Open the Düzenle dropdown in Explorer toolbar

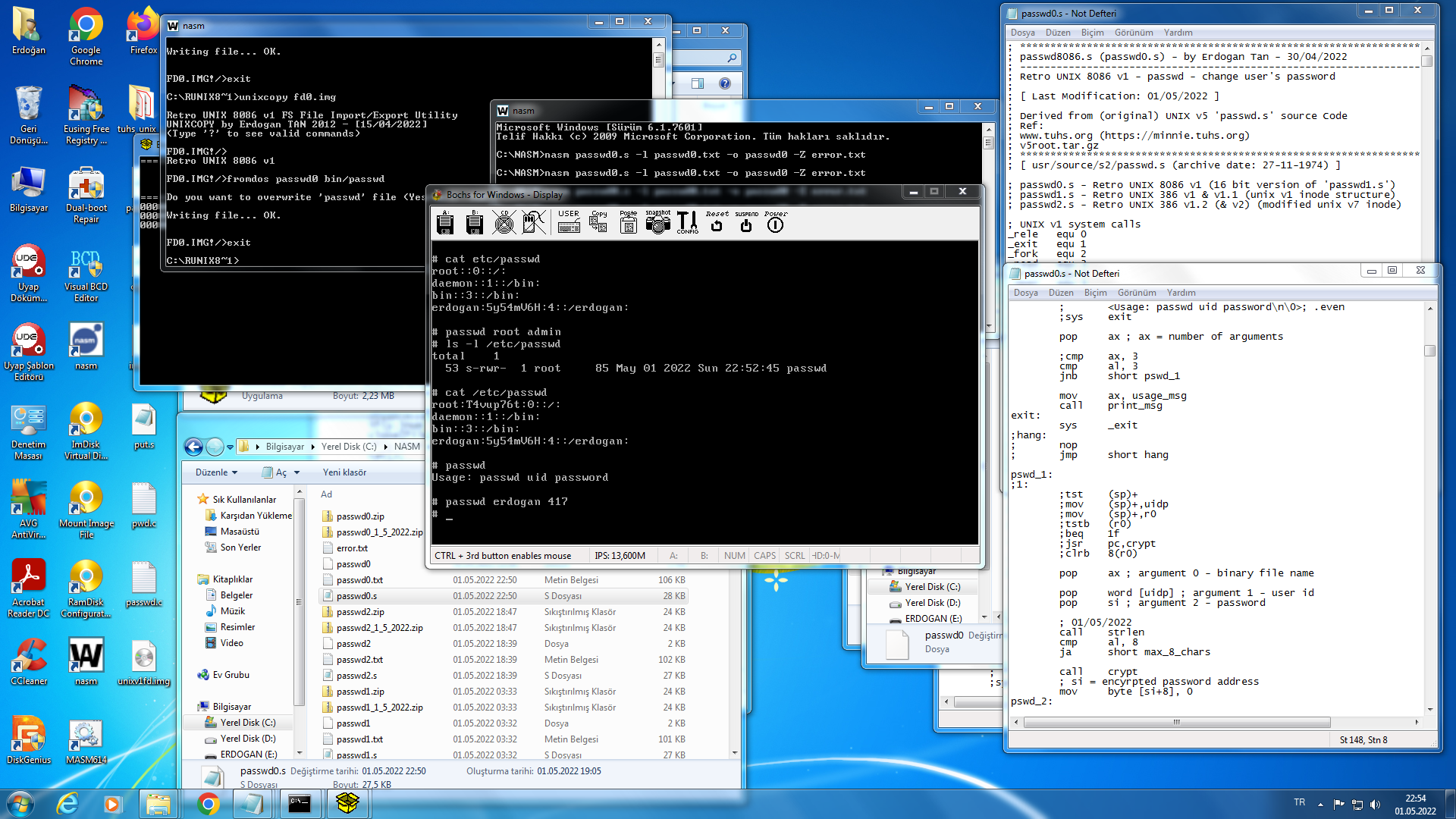pyautogui.click(x=217, y=472)
